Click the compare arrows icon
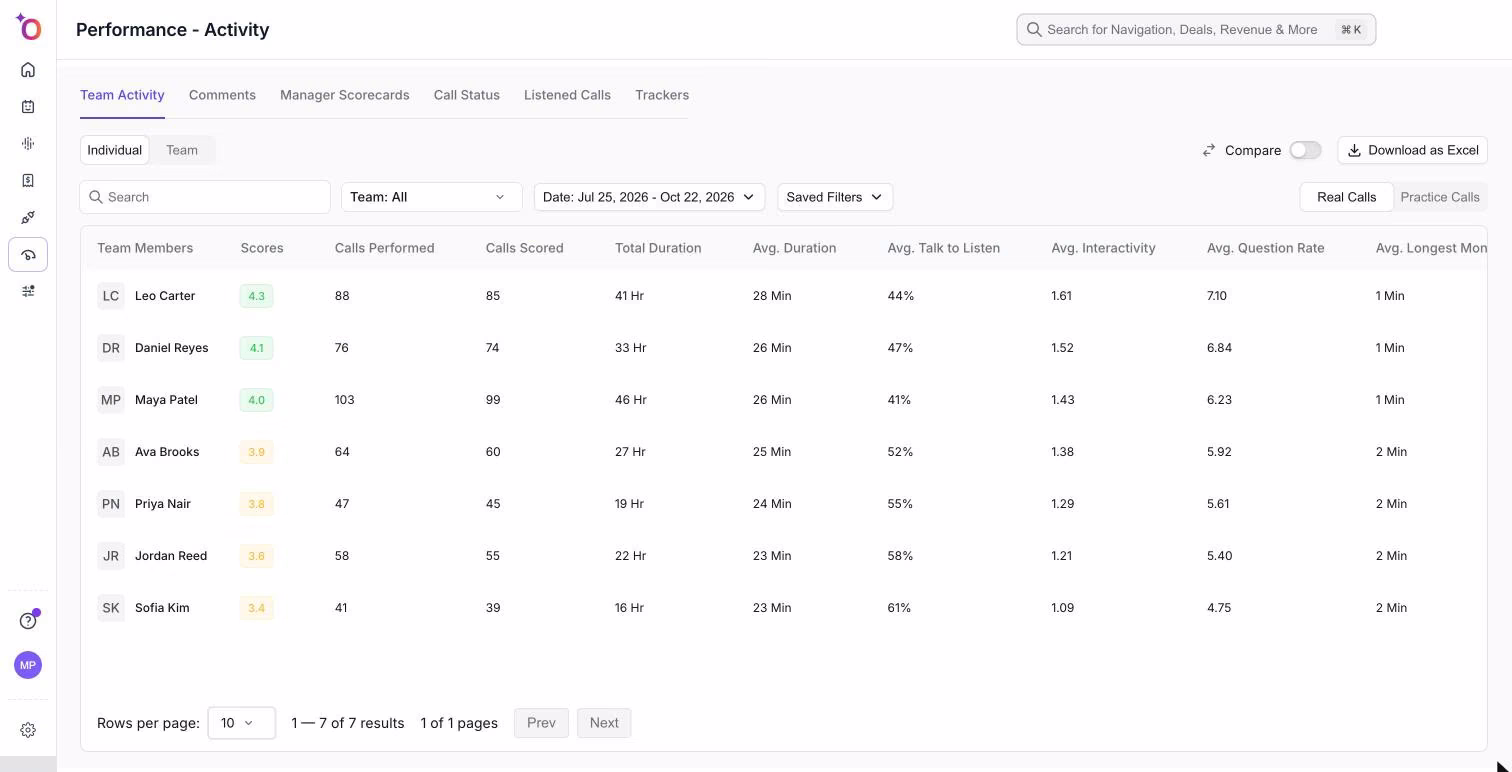 [1209, 150]
